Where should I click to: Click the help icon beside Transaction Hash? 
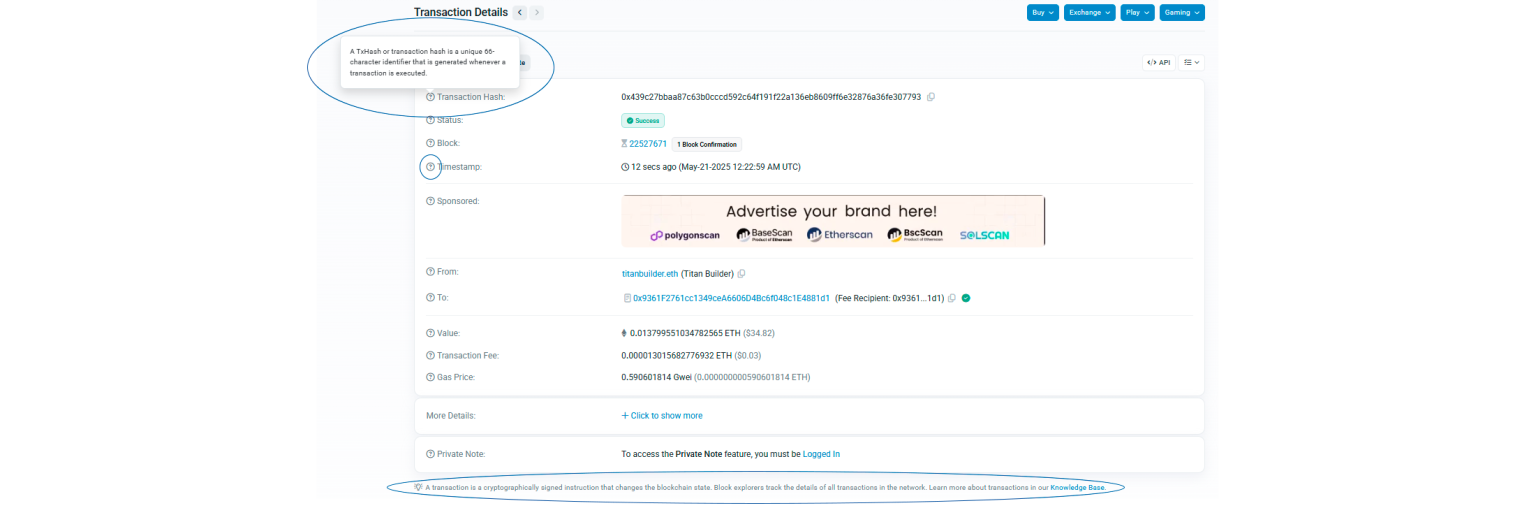tap(430, 97)
